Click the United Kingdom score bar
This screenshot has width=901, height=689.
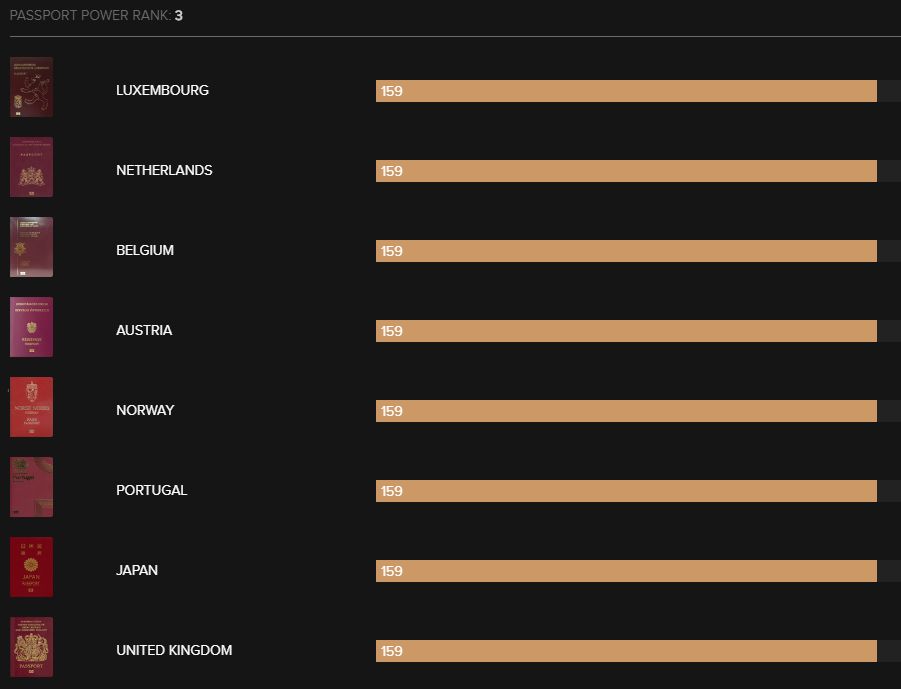626,651
